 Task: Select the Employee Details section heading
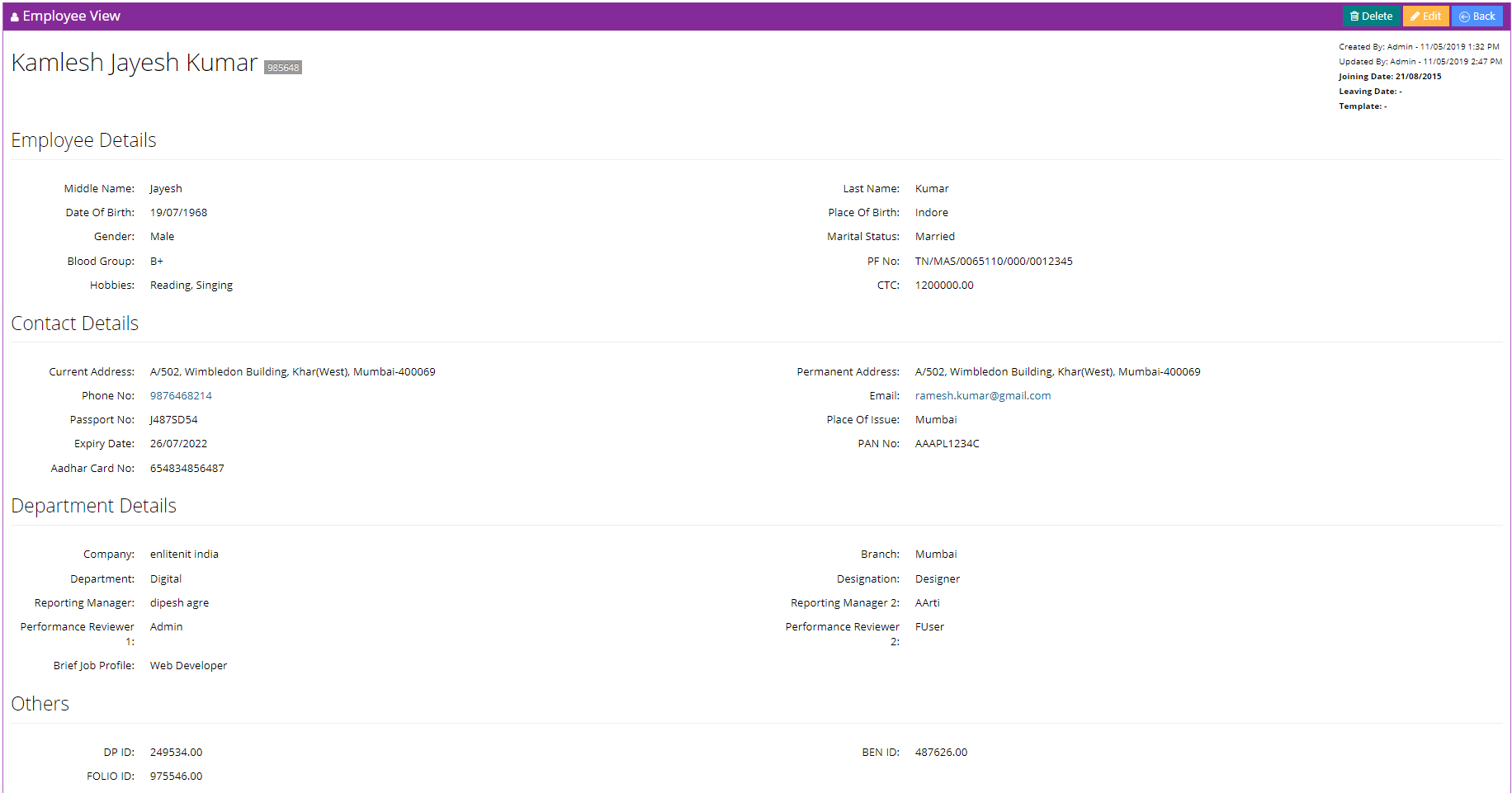click(x=83, y=140)
